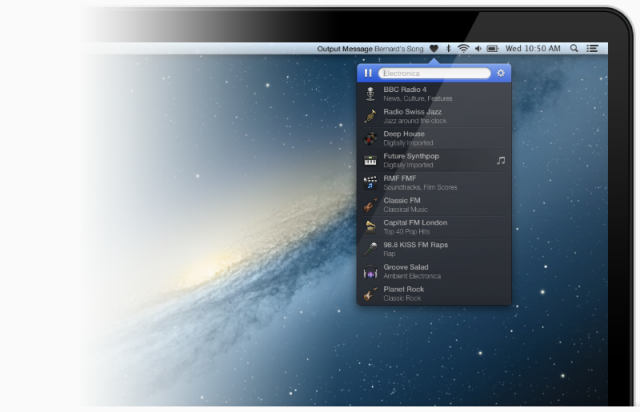Open the battery status icon

coord(493,49)
